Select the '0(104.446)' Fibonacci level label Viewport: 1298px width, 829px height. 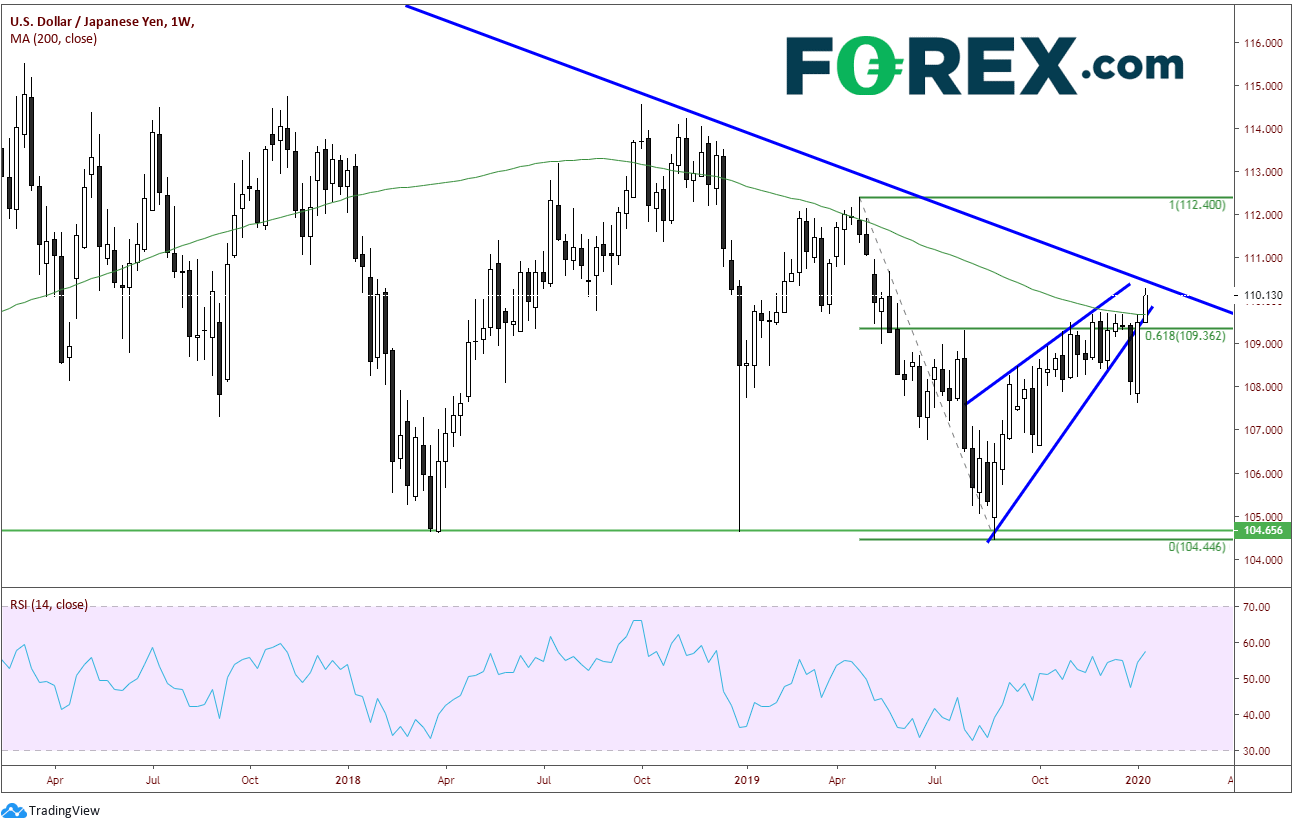[x=1198, y=548]
